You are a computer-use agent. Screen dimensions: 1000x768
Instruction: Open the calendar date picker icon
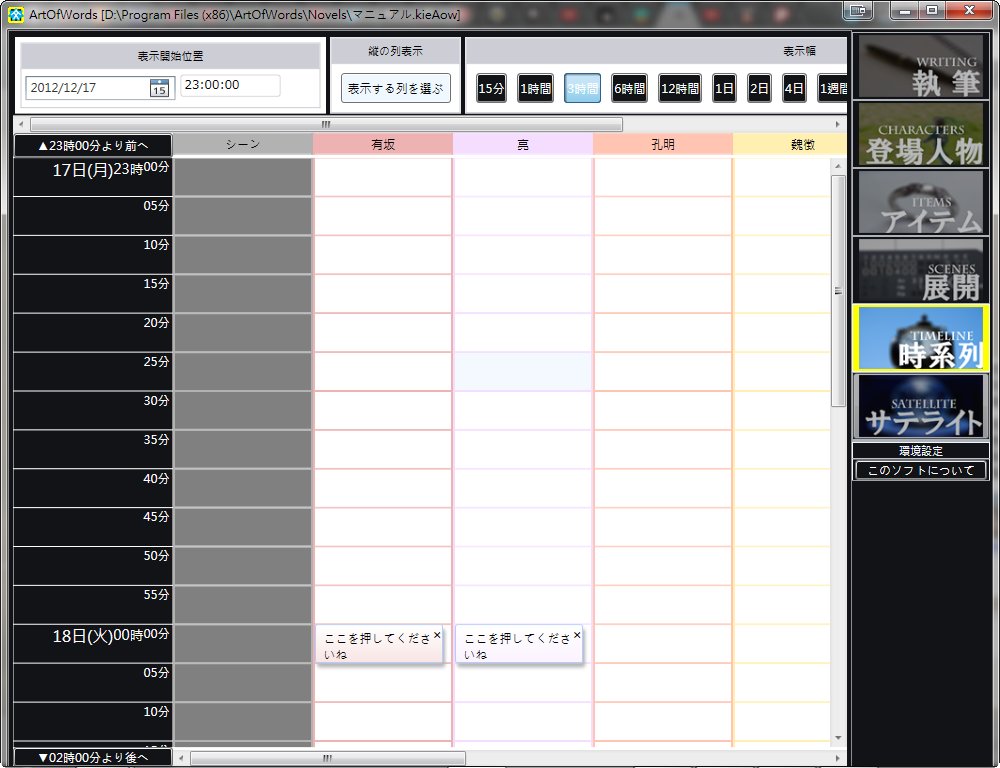(159, 87)
